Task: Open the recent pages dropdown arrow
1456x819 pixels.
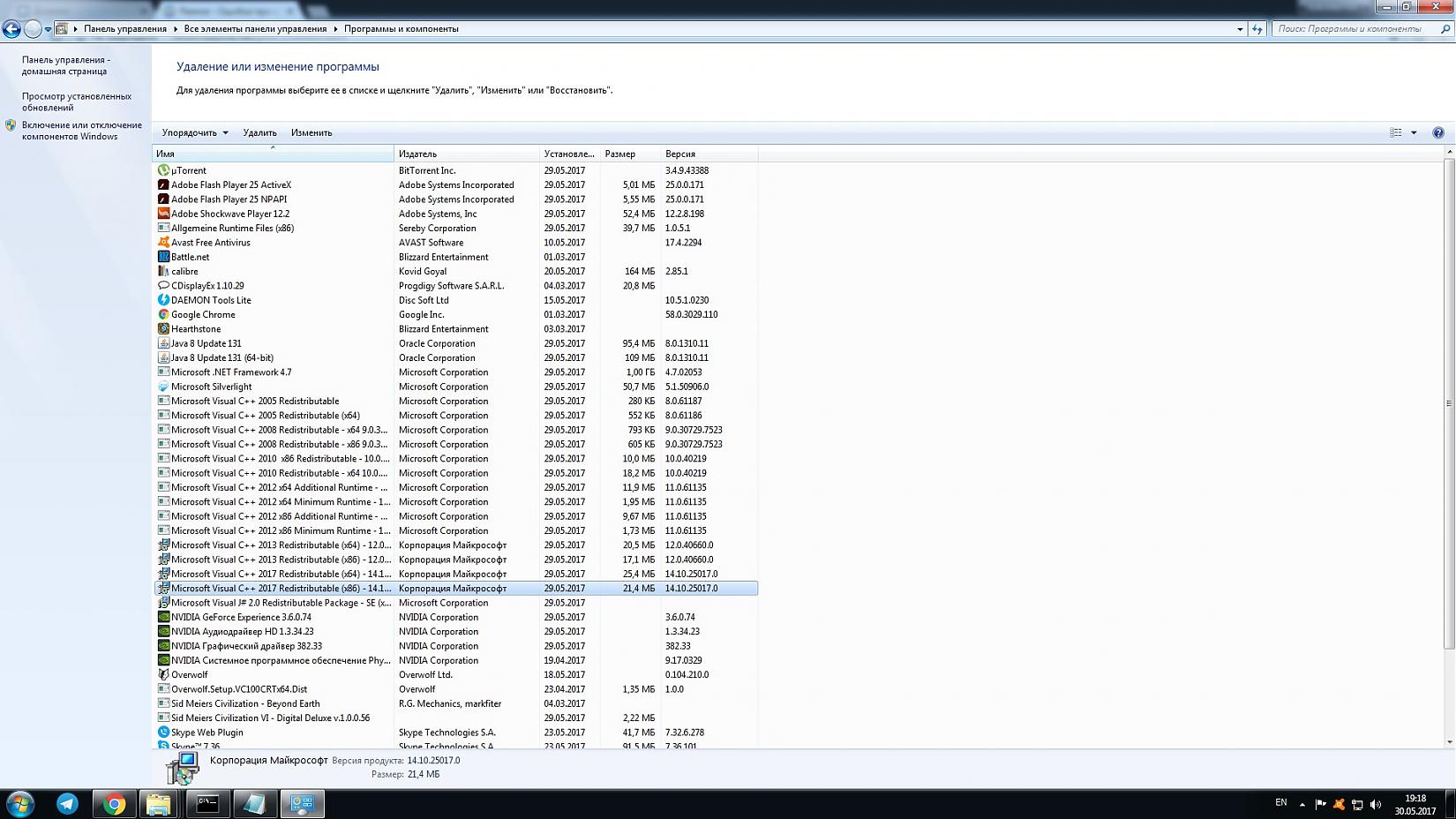Action: click(x=48, y=29)
